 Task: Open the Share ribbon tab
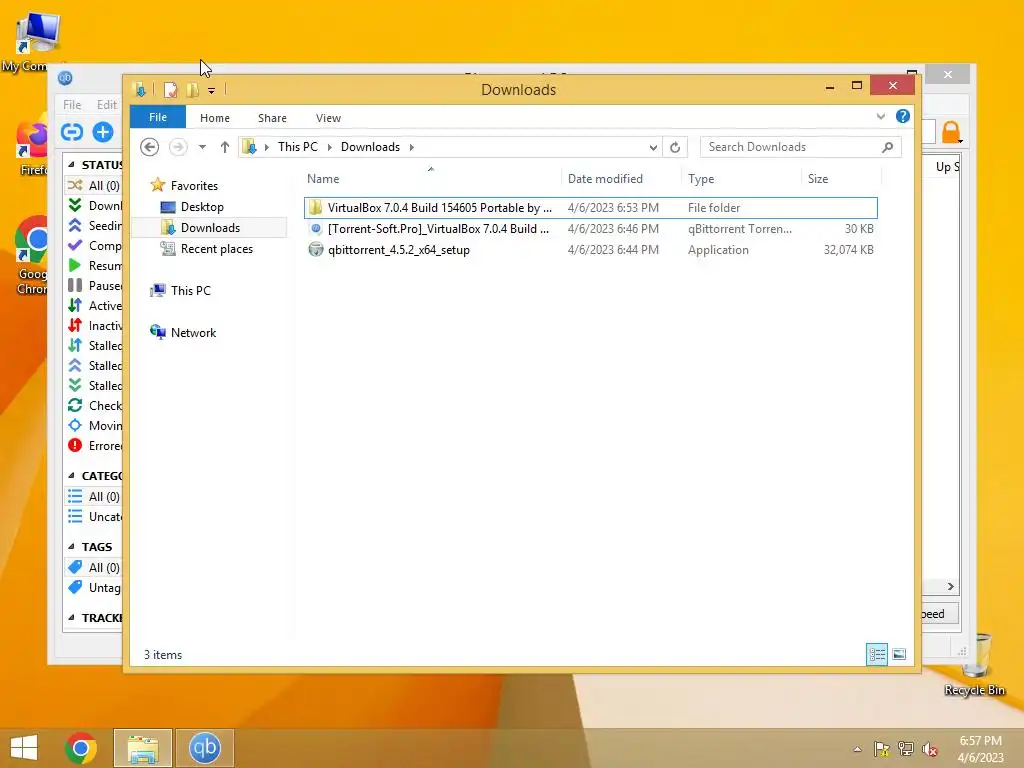[x=272, y=118]
